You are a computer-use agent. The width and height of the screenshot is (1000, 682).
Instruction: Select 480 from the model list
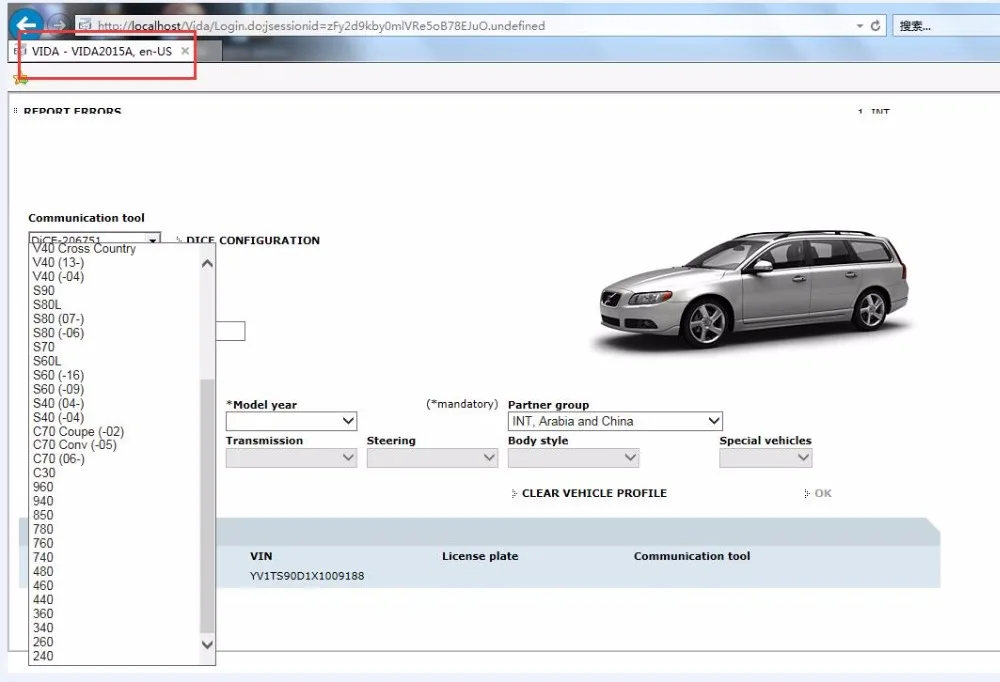[x=43, y=571]
